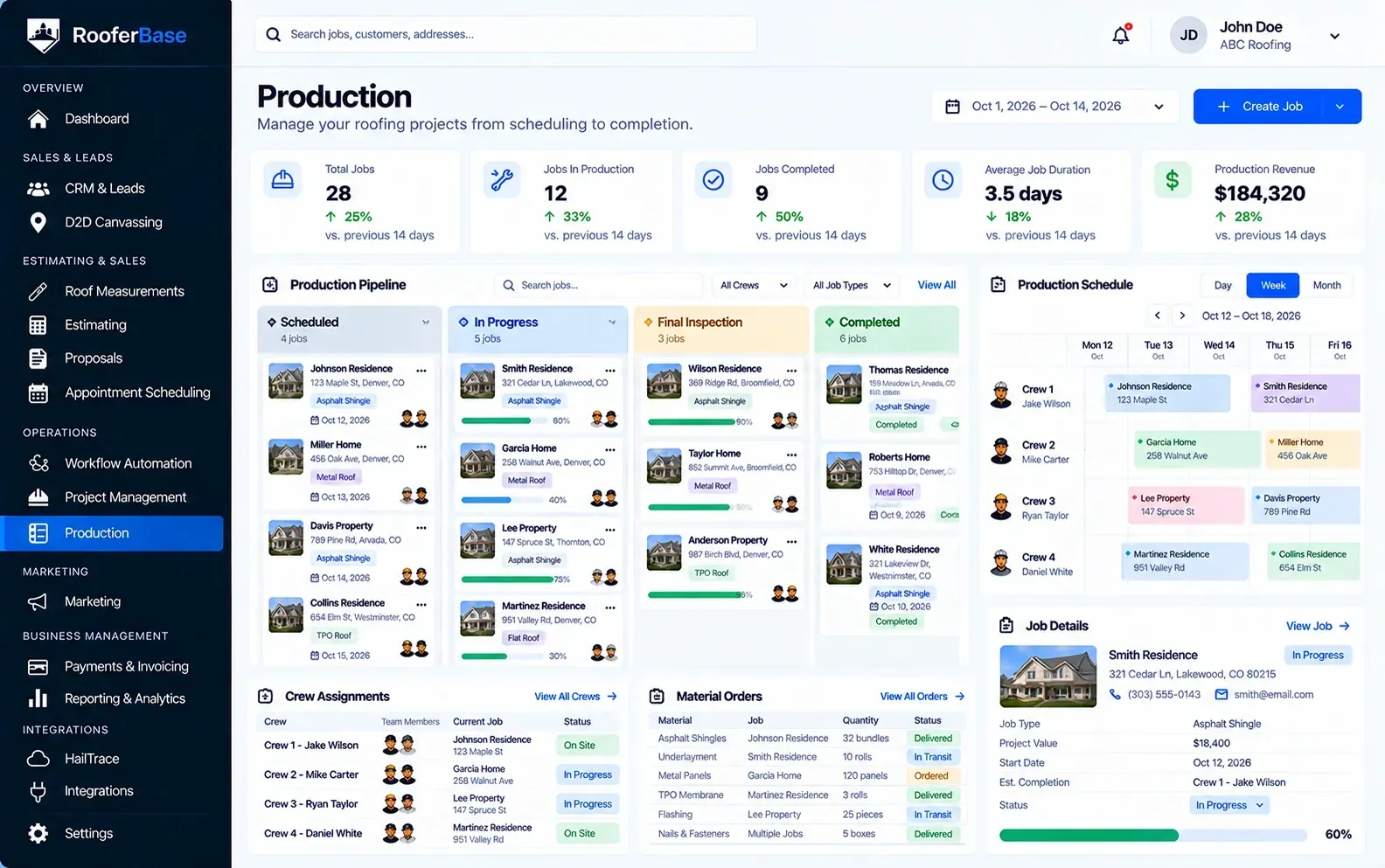Click the Marketing megaphone icon

point(38,602)
